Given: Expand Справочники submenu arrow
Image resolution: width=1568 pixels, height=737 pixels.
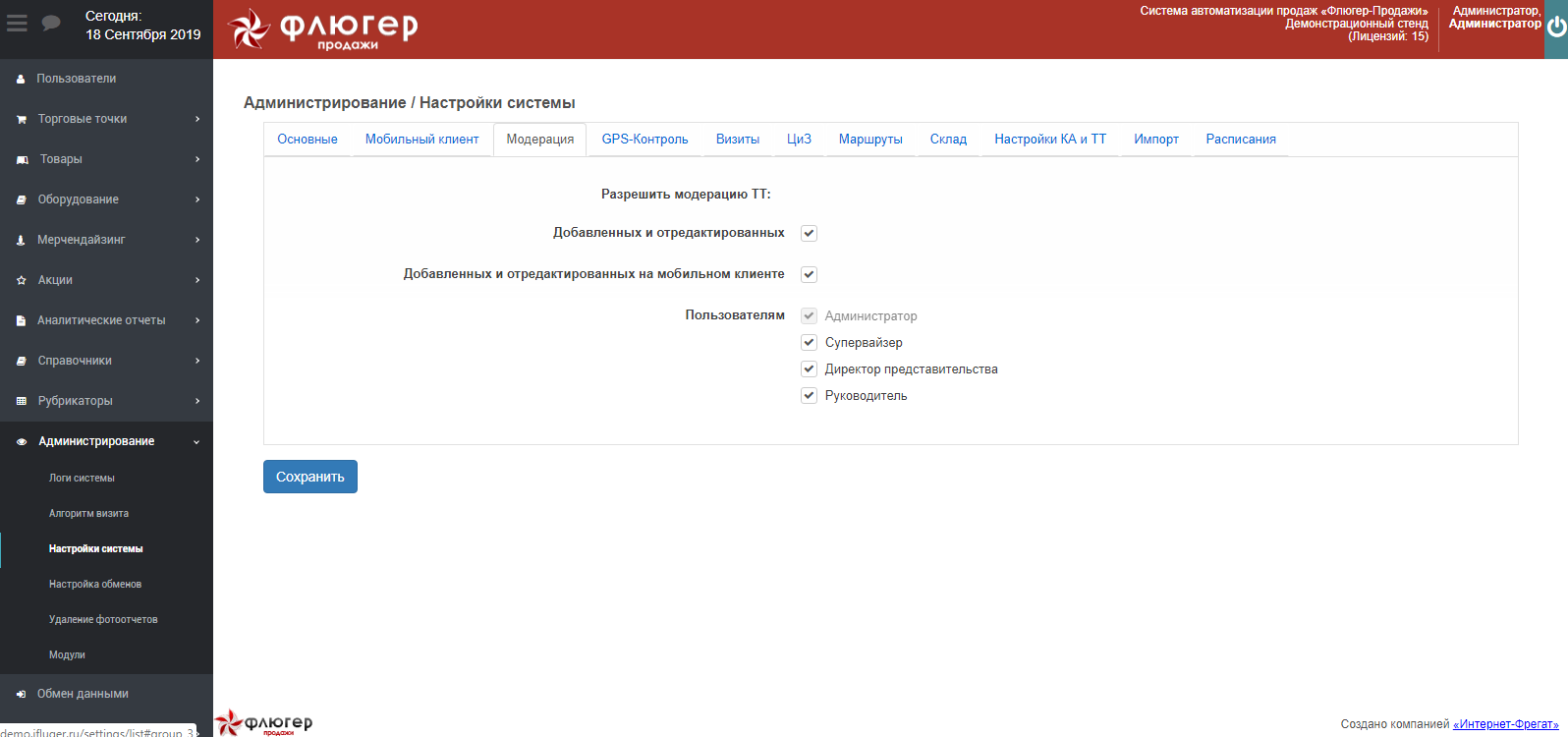Looking at the screenshot, I should point(197,361).
